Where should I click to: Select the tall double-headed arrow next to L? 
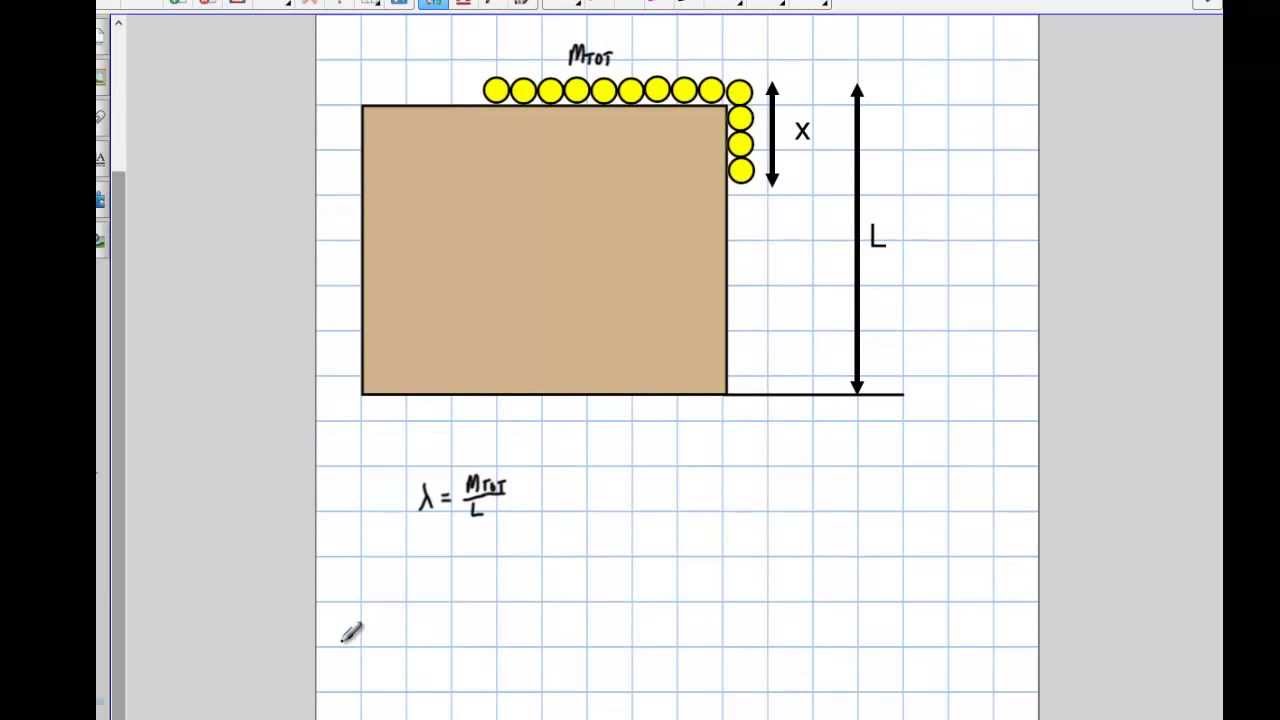click(857, 238)
